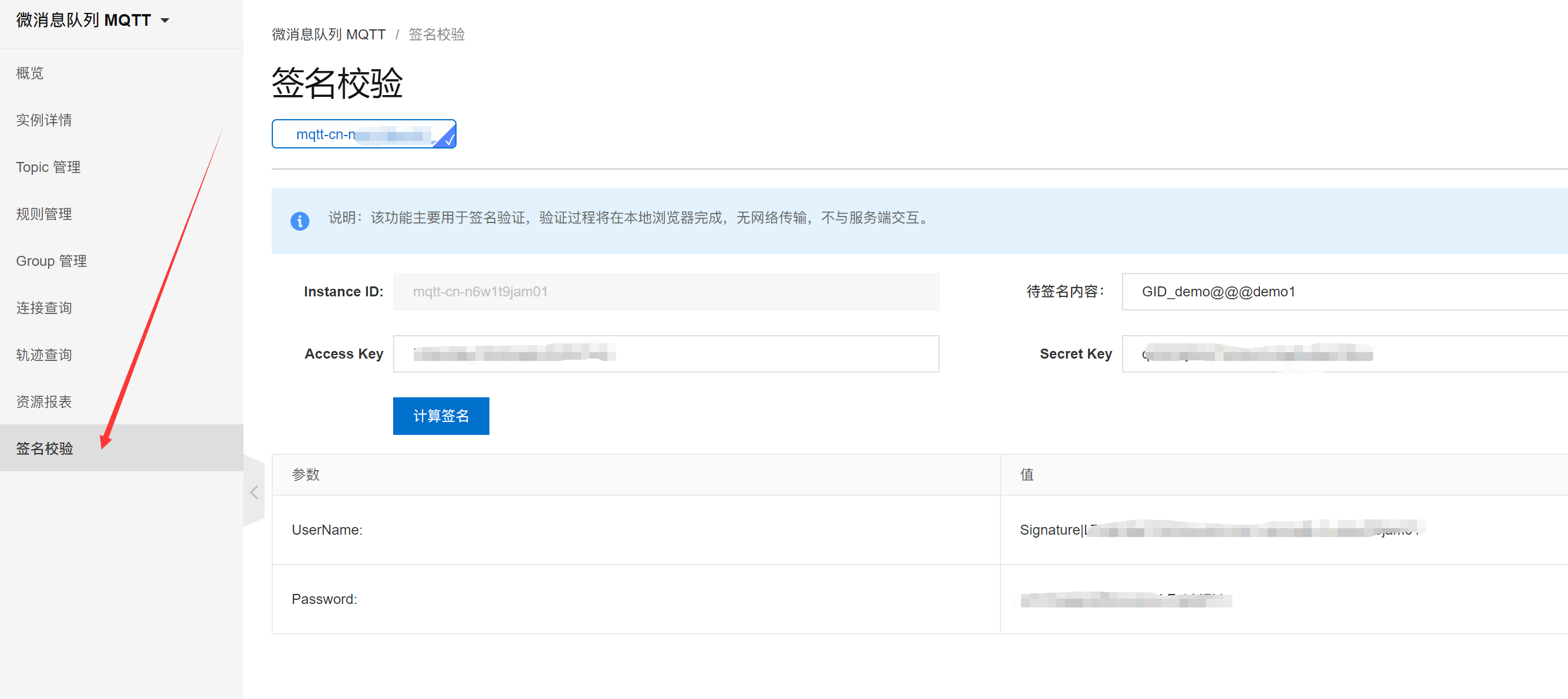Focus the 待签名内容 input field
The width and height of the screenshot is (1568, 699).
pos(1344,292)
